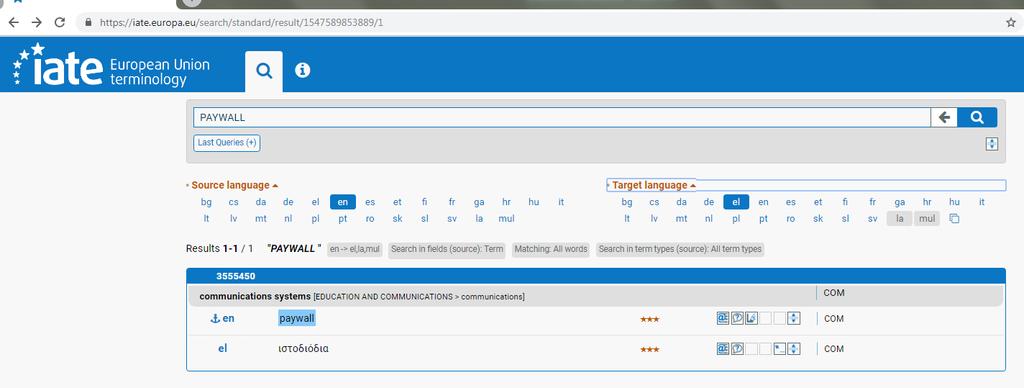Open the Last Queries (+) list

coord(227,142)
